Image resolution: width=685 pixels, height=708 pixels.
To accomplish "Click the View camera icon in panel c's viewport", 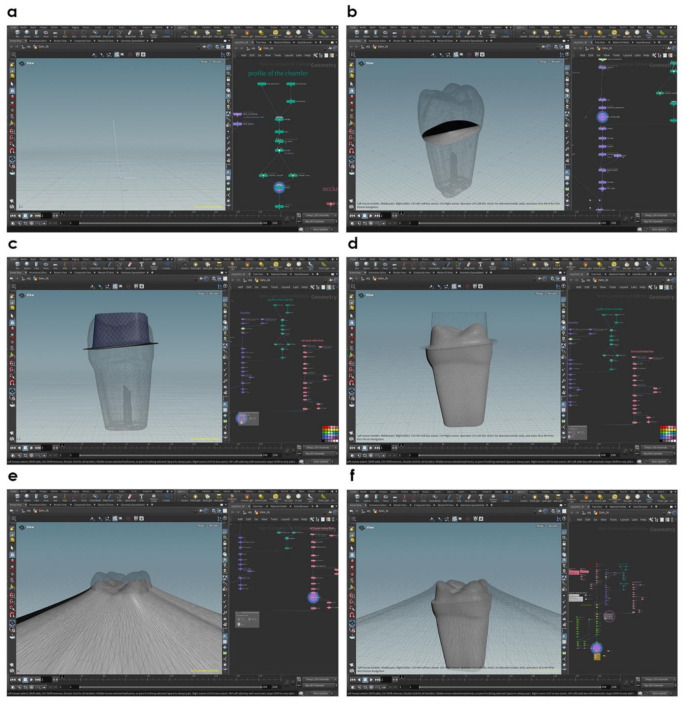I will pos(19,296).
